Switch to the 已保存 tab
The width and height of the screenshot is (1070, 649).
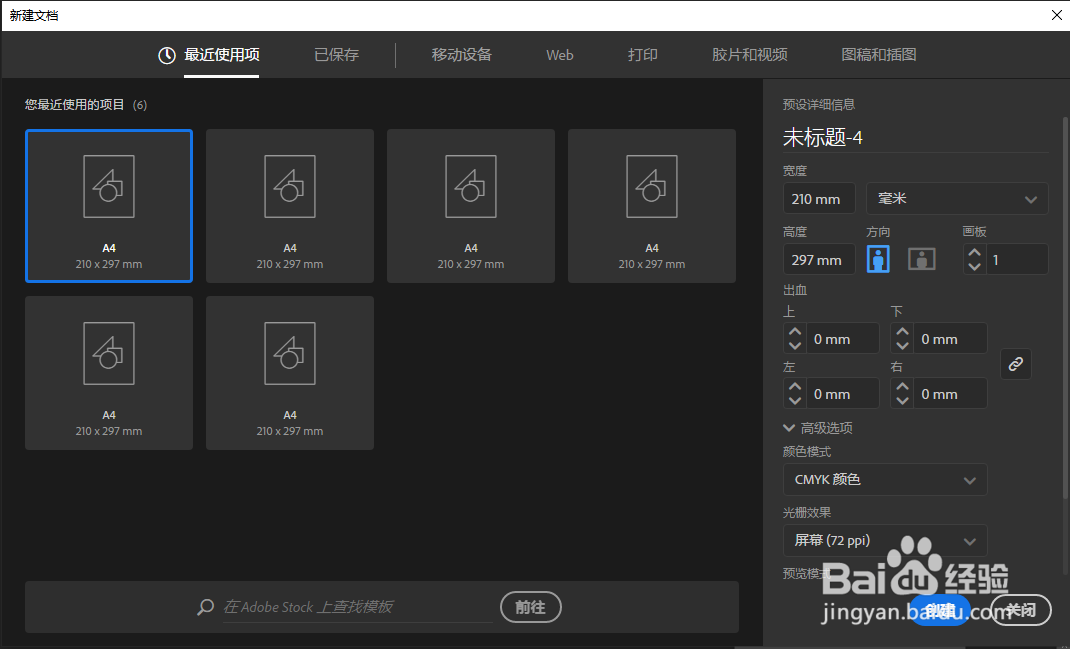point(336,55)
